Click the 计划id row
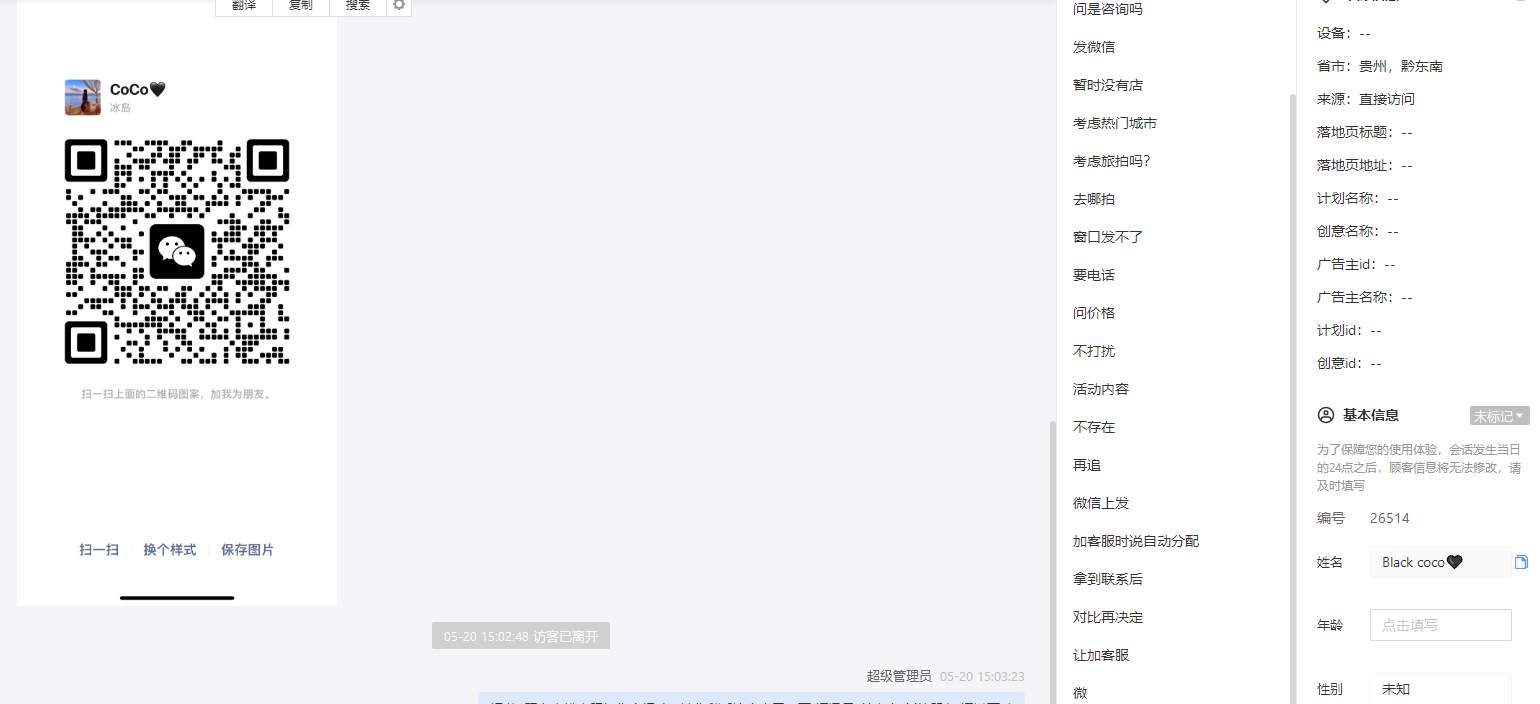The width and height of the screenshot is (1540, 704). click(x=1349, y=330)
